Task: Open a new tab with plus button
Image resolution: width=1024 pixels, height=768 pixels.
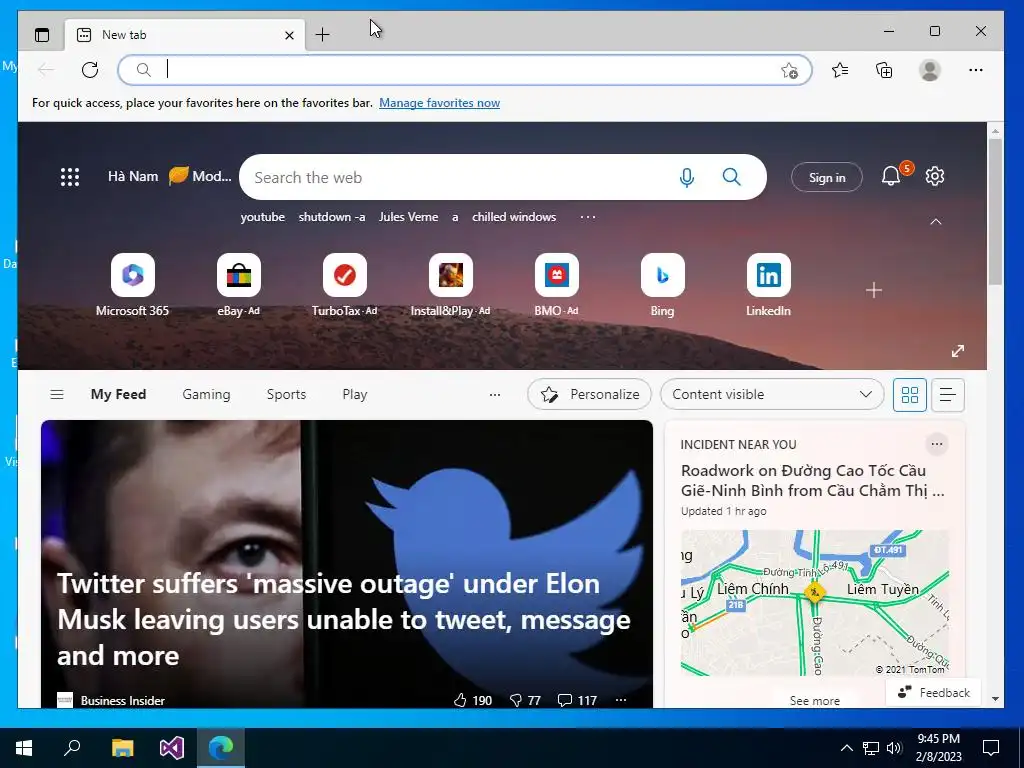Action: pyautogui.click(x=322, y=35)
